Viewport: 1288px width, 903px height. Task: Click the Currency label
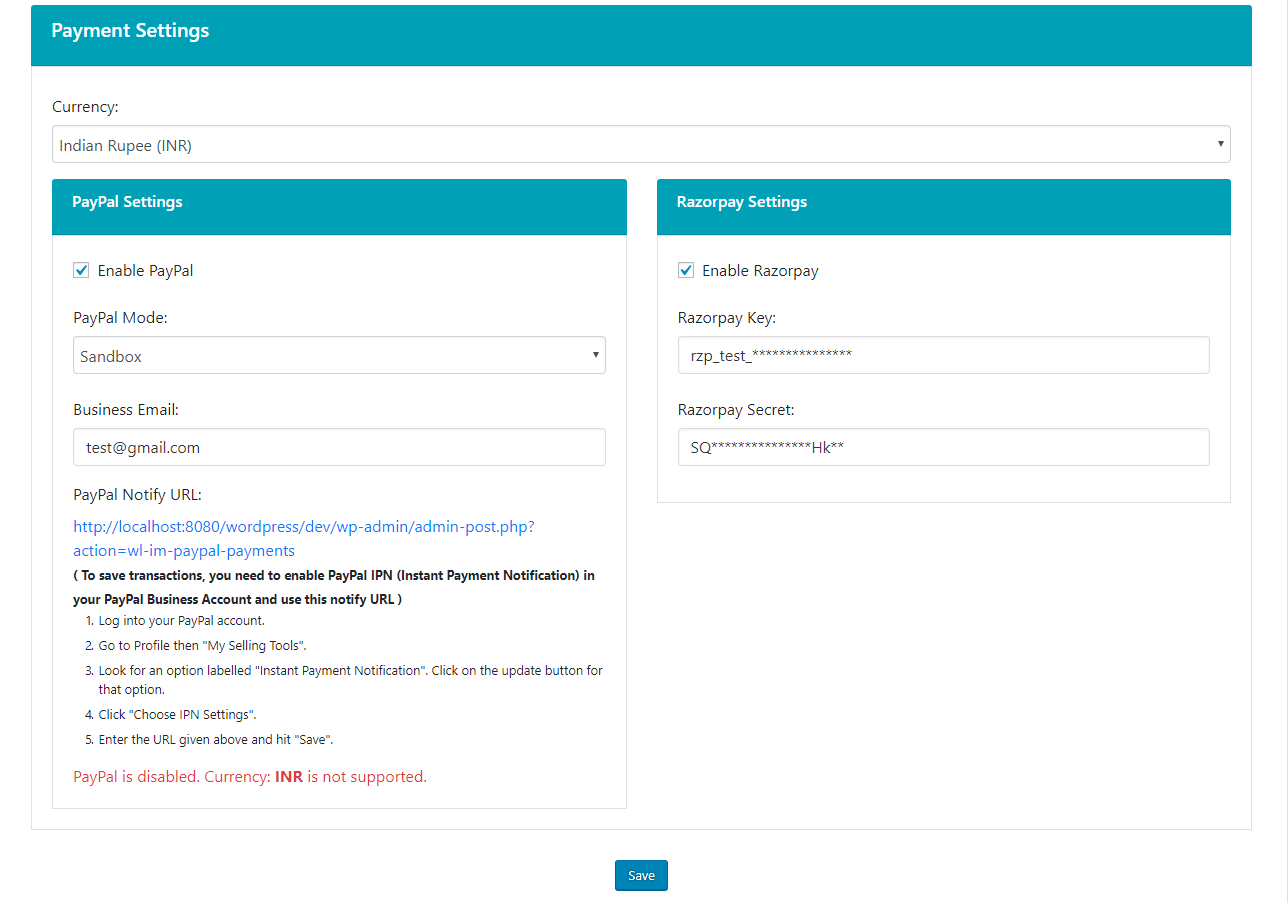point(85,107)
